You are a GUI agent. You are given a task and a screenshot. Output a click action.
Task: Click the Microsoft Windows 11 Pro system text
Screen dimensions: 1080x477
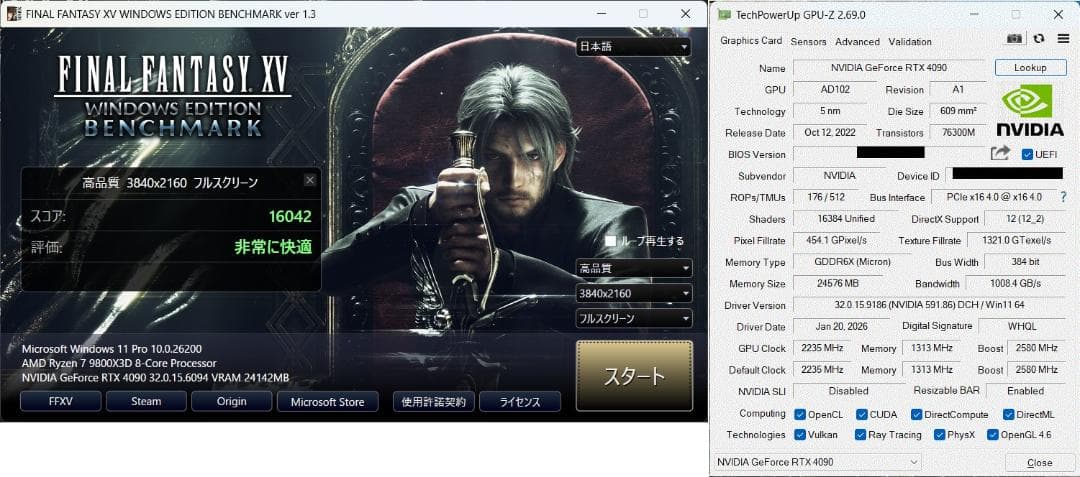point(112,348)
